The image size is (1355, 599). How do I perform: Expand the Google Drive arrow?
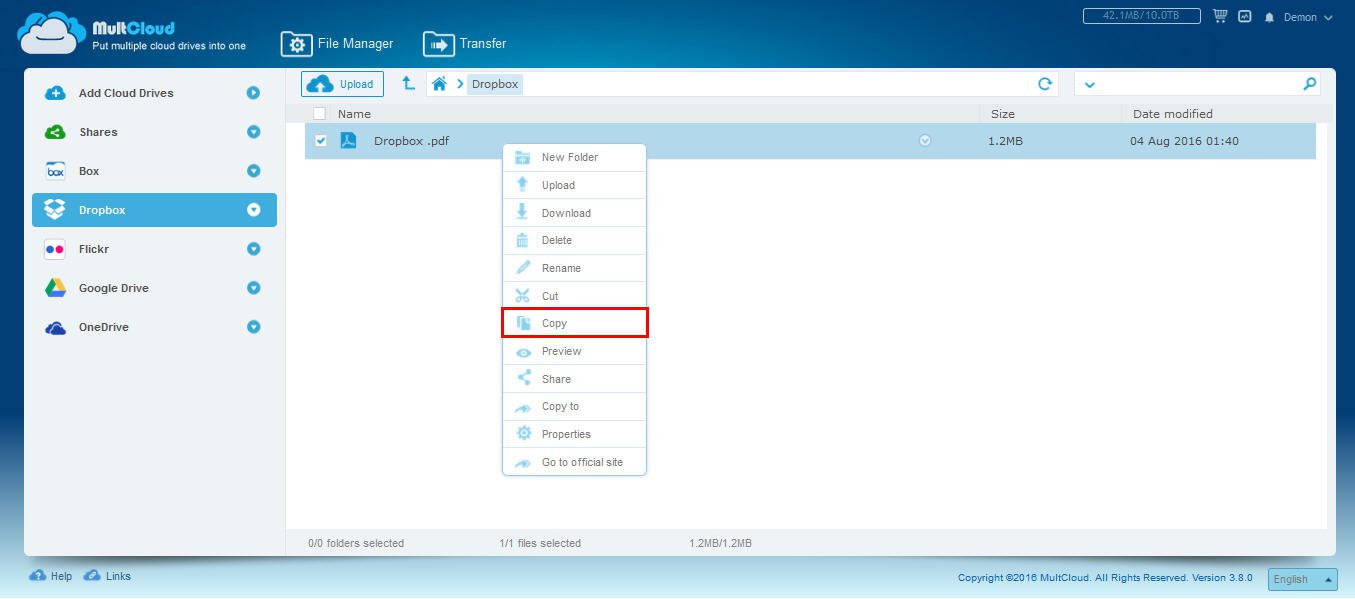[x=253, y=288]
